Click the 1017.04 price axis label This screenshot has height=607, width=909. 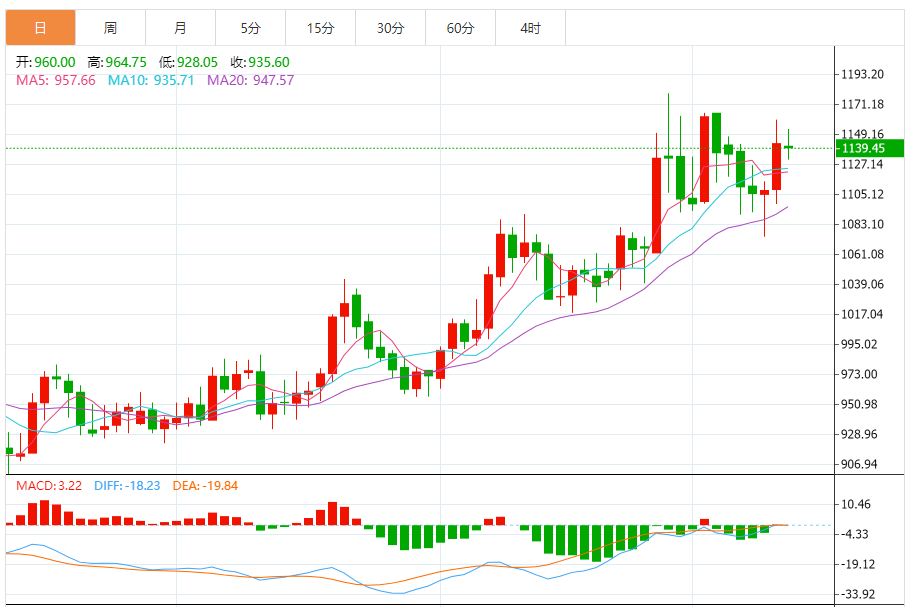pos(863,314)
